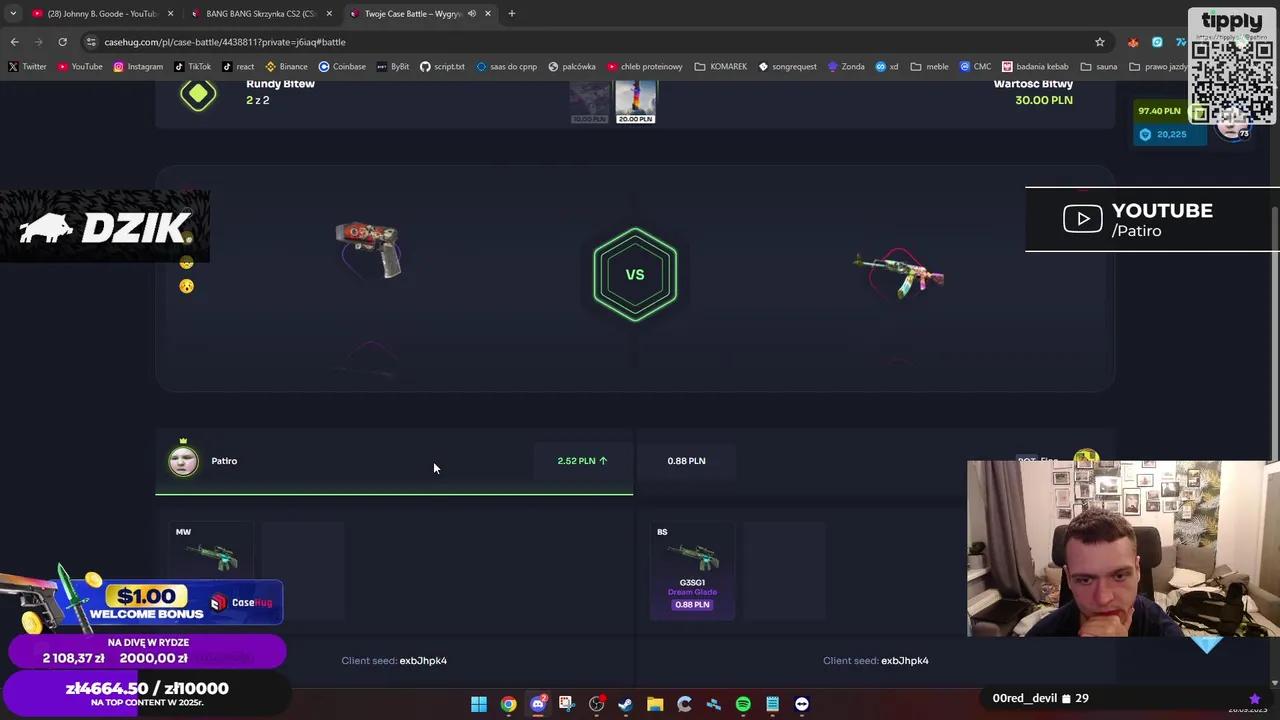
Task: Click the right panel's exbJhpk4 client seed
Action: pos(905,661)
